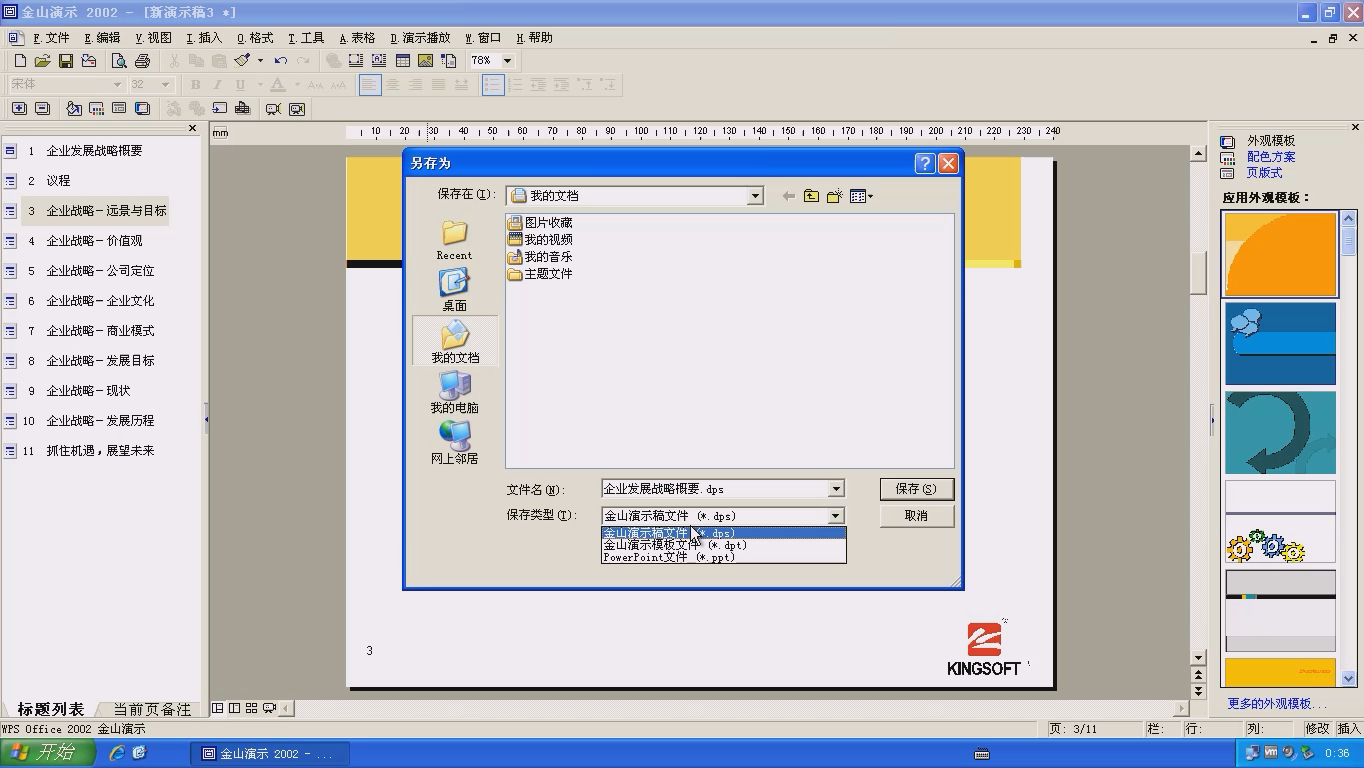Open the Recent folder shortcut
Image resolution: width=1364 pixels, height=768 pixels.
(x=454, y=240)
